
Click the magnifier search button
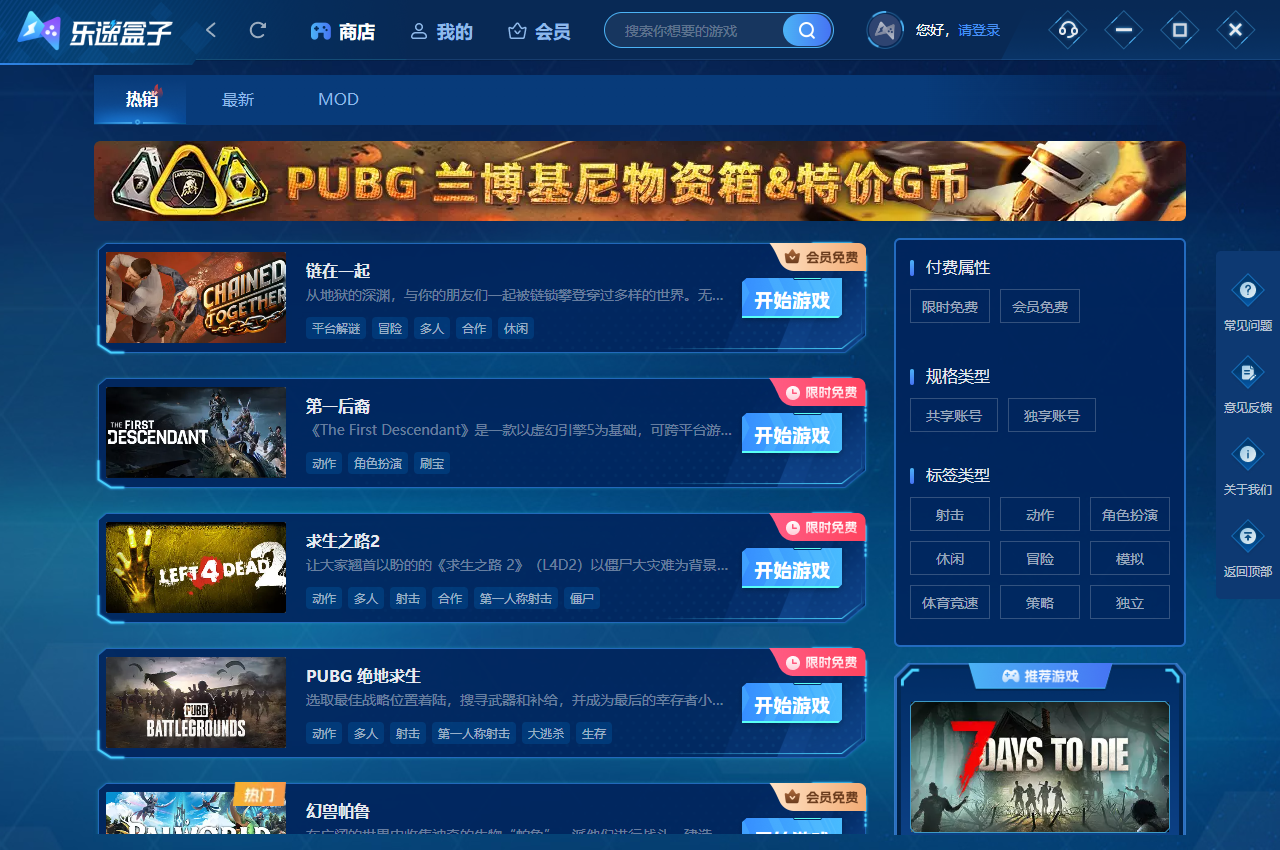807,30
